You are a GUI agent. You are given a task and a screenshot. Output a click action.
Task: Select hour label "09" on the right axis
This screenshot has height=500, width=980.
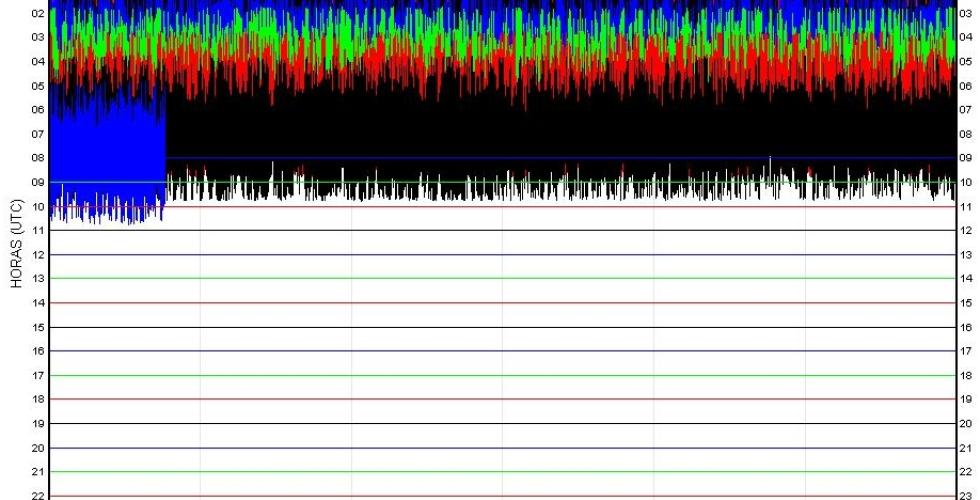coord(966,158)
